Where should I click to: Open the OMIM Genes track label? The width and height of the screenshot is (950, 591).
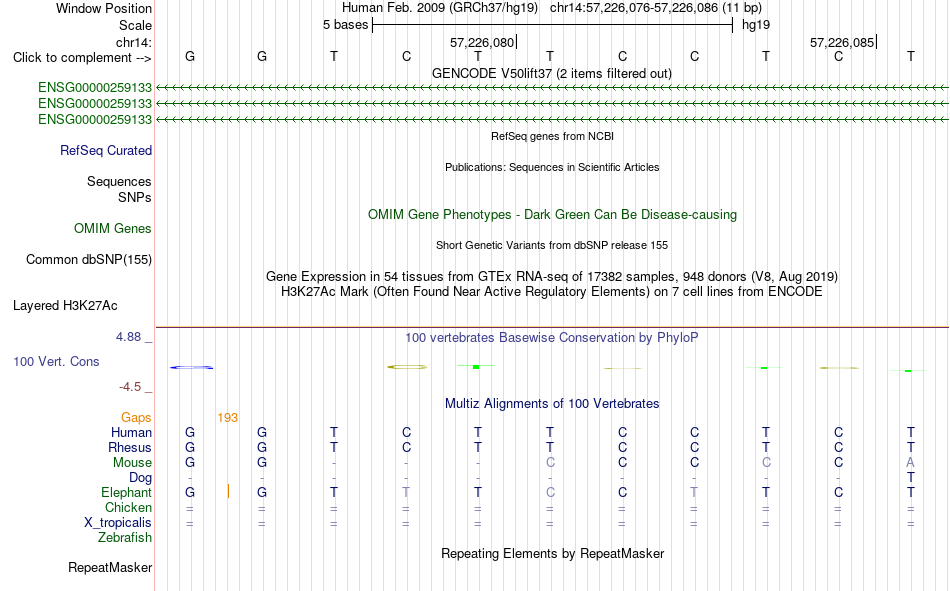(113, 229)
